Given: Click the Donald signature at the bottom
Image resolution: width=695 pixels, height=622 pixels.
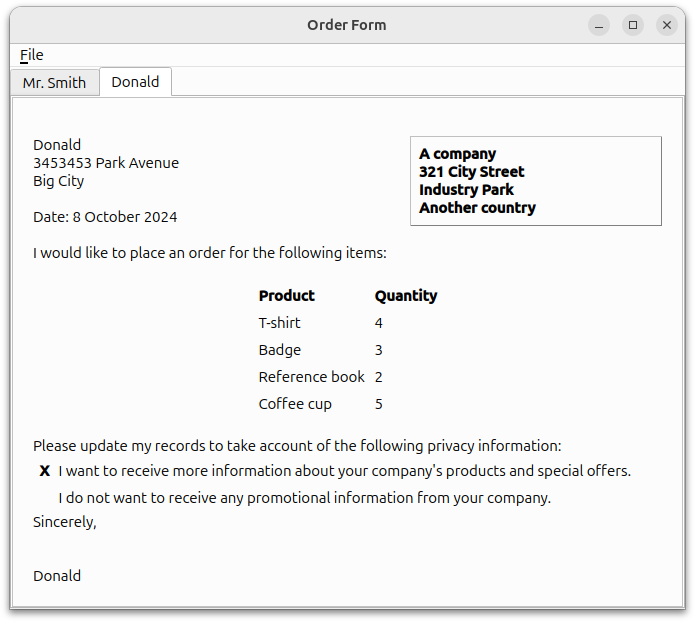Looking at the screenshot, I should (57, 576).
